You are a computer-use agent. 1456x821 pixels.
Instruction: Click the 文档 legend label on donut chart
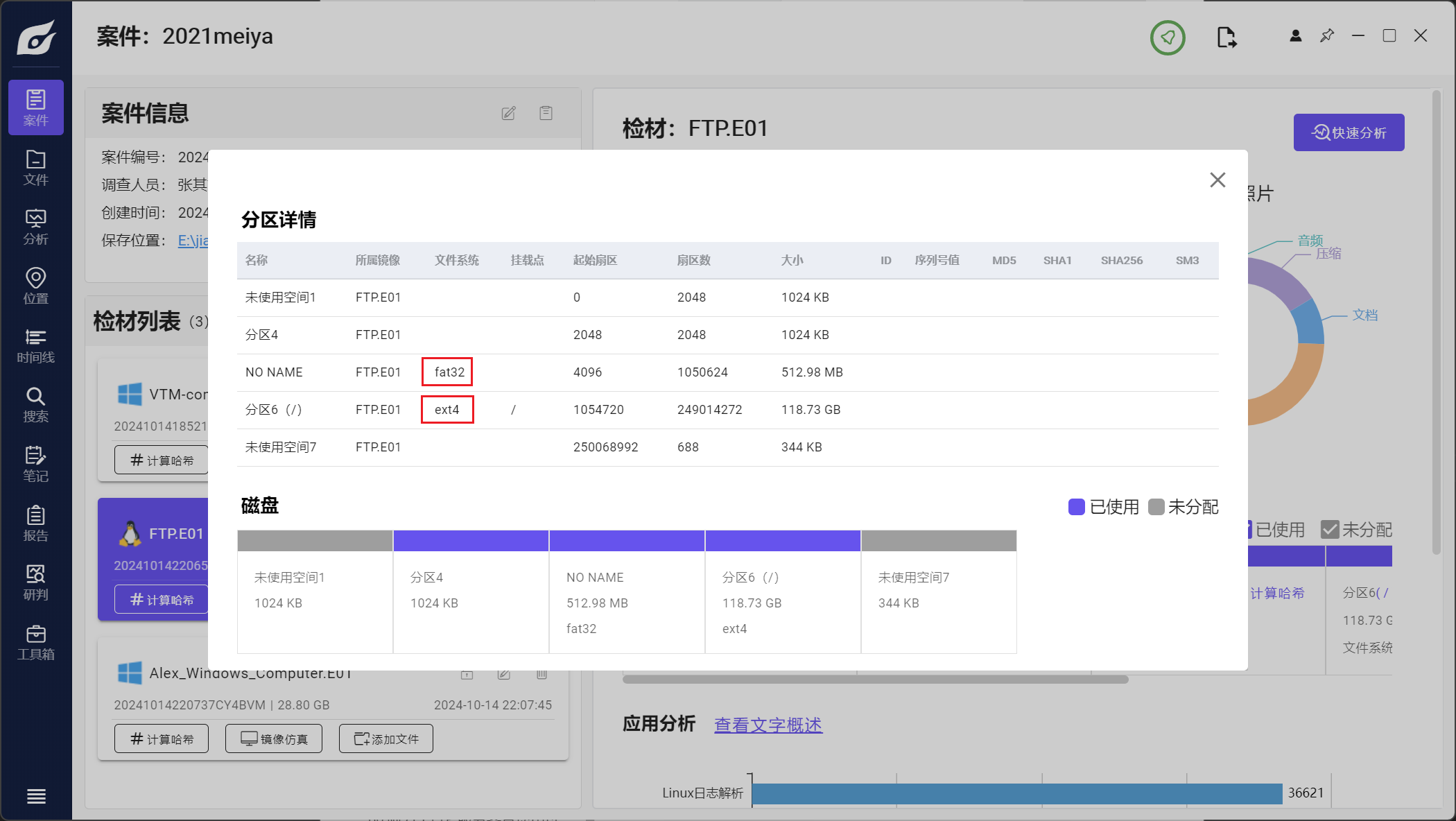pyautogui.click(x=1365, y=315)
